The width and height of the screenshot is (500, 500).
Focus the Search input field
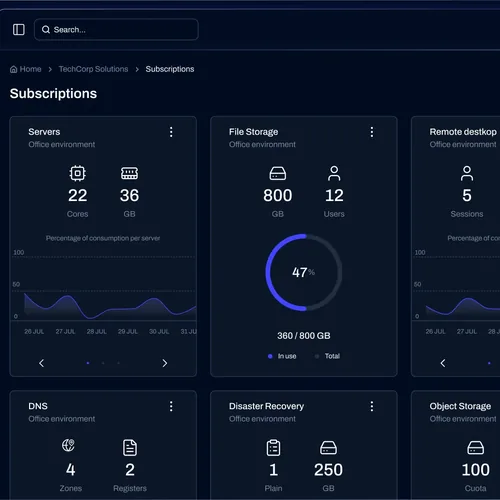click(116, 30)
